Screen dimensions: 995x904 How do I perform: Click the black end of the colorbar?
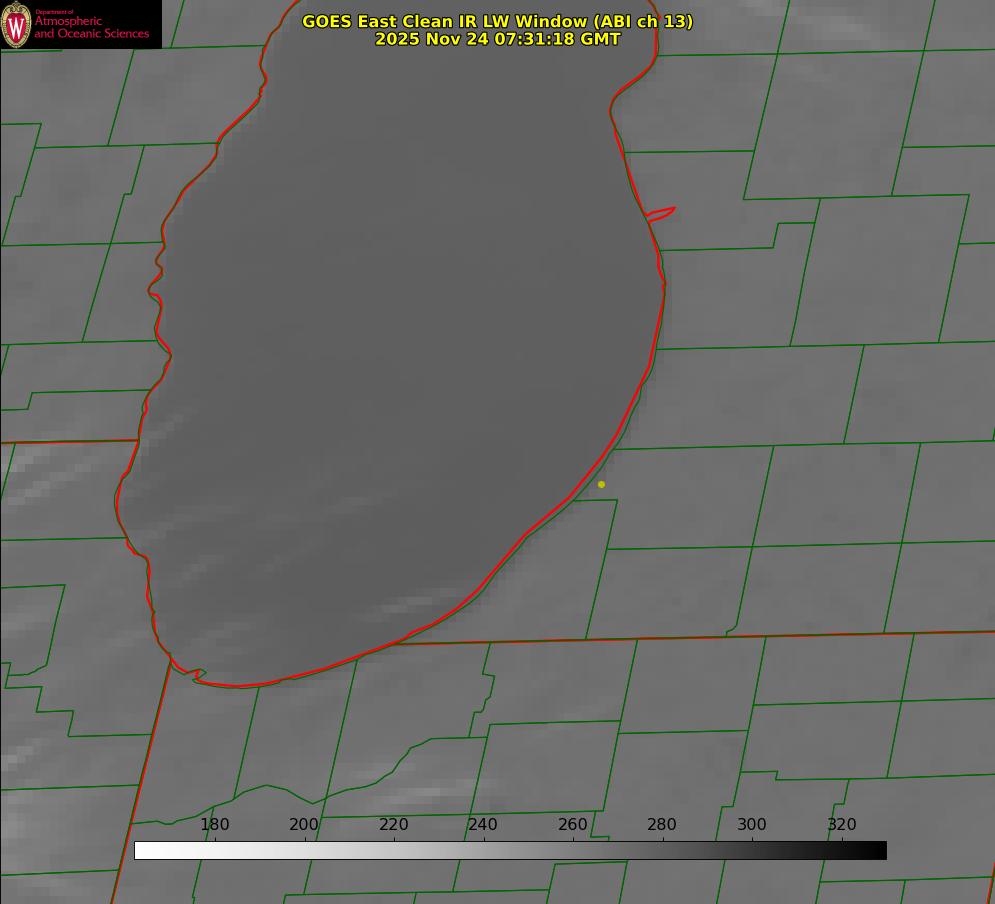click(879, 850)
